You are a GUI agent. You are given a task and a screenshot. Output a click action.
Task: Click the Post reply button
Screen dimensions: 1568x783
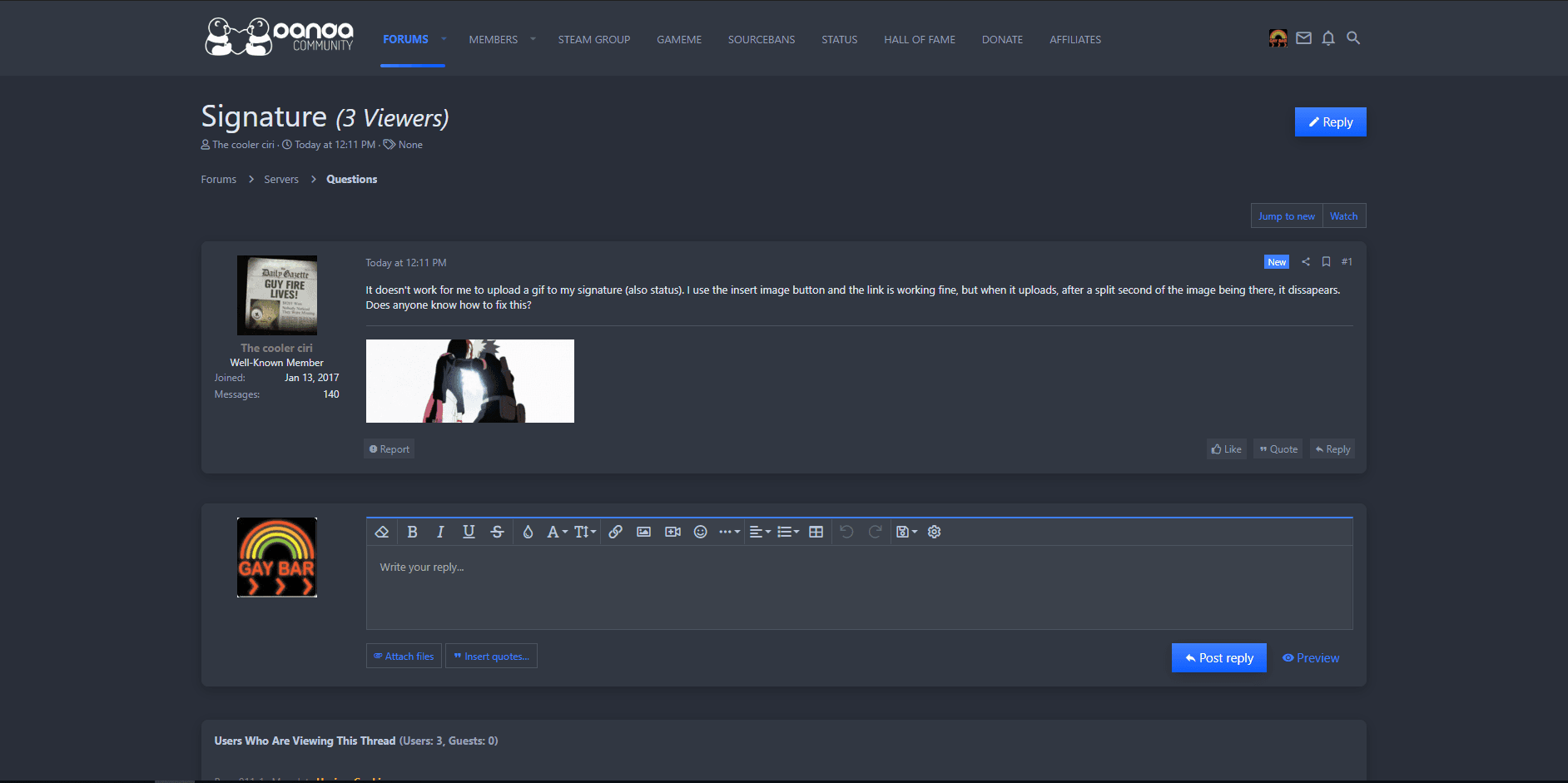(x=1218, y=658)
